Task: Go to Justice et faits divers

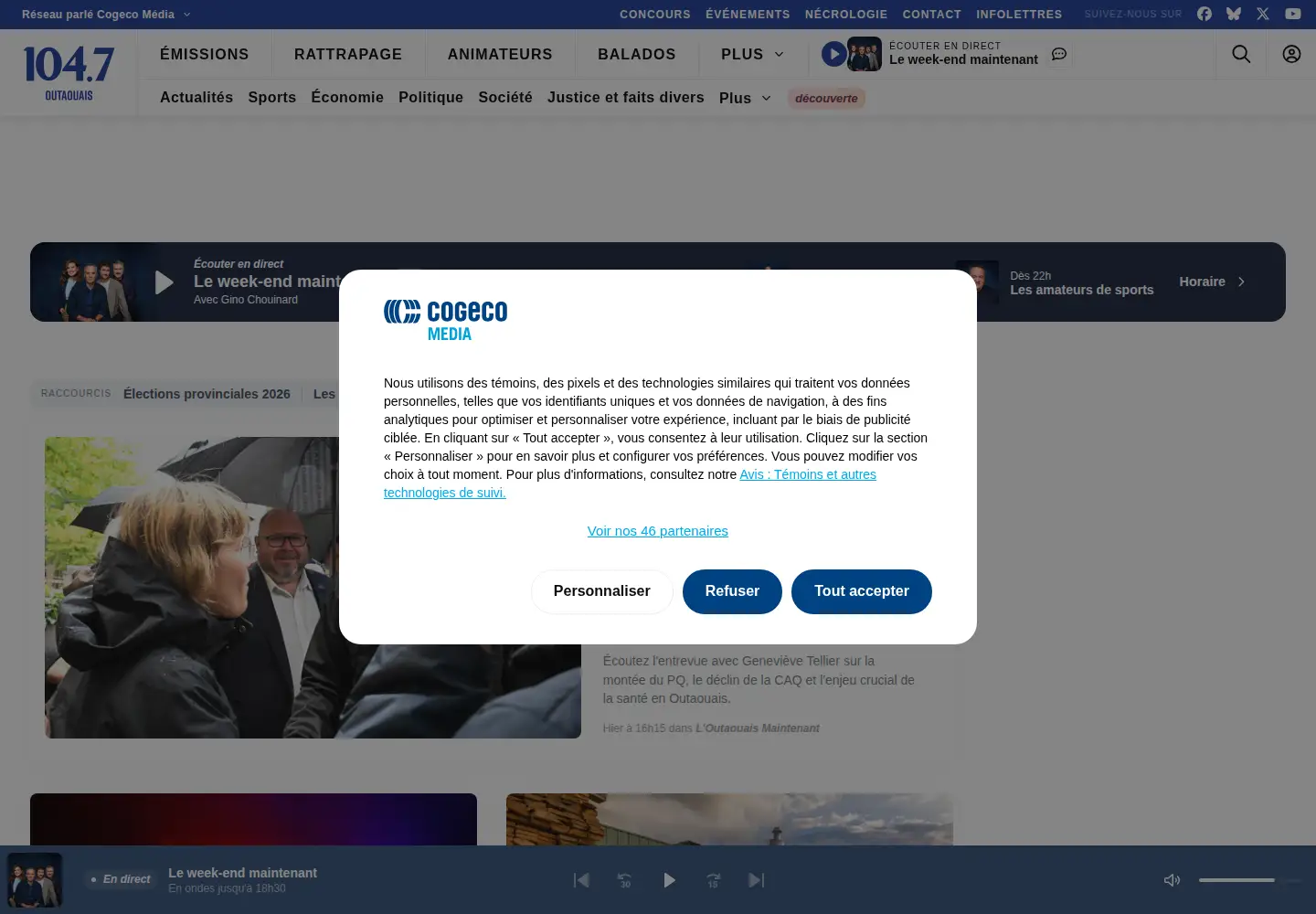Action: click(626, 98)
